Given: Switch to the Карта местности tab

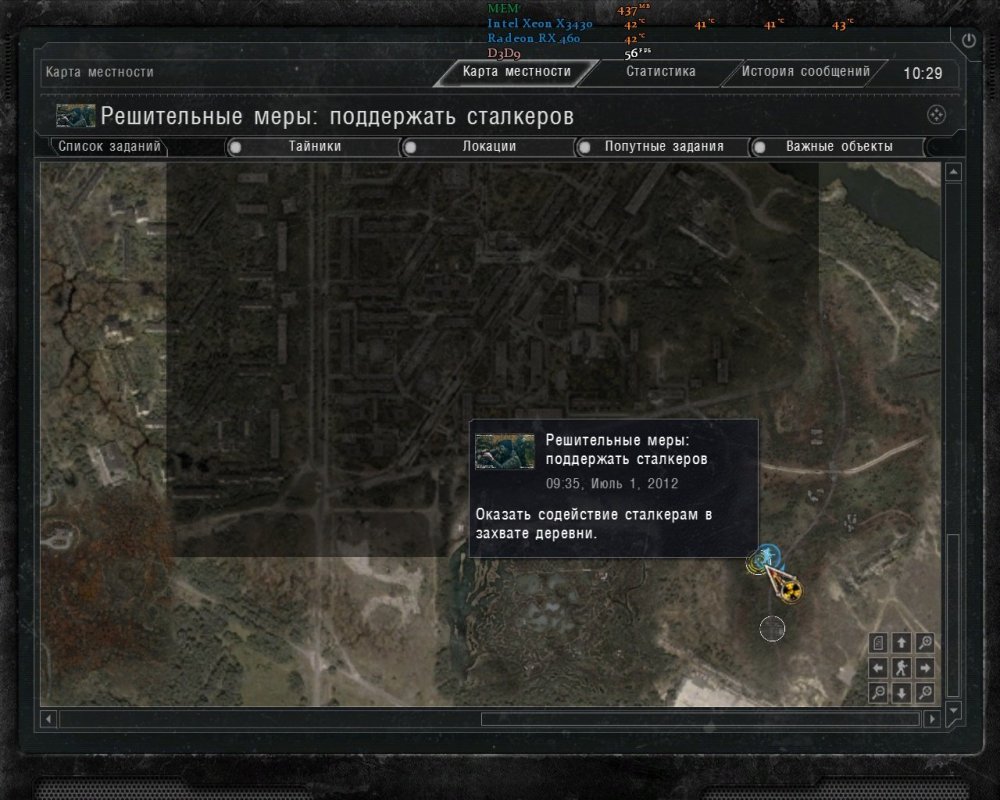Looking at the screenshot, I should point(517,71).
